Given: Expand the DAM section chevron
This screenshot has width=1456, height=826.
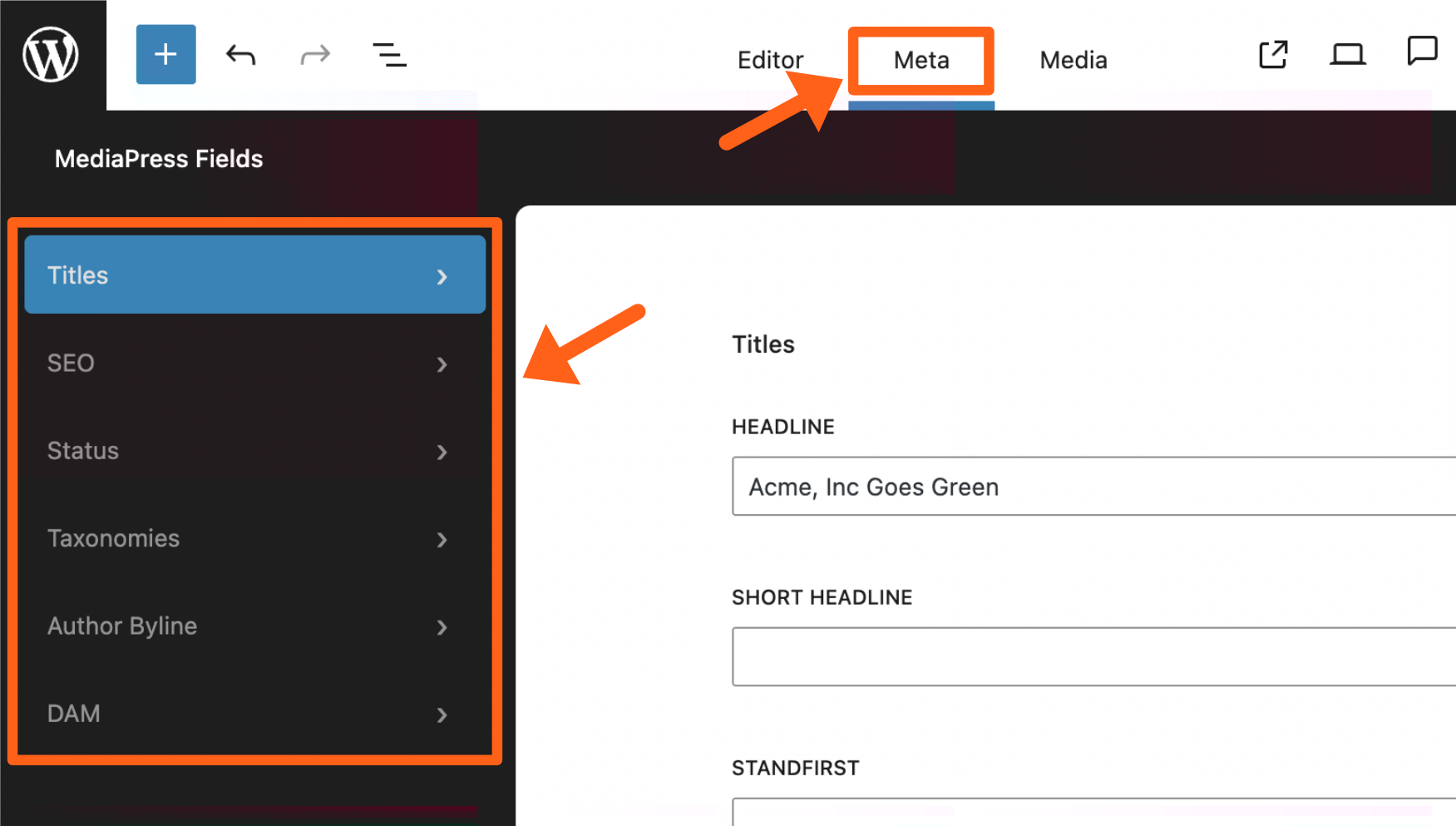Looking at the screenshot, I should tap(442, 715).
